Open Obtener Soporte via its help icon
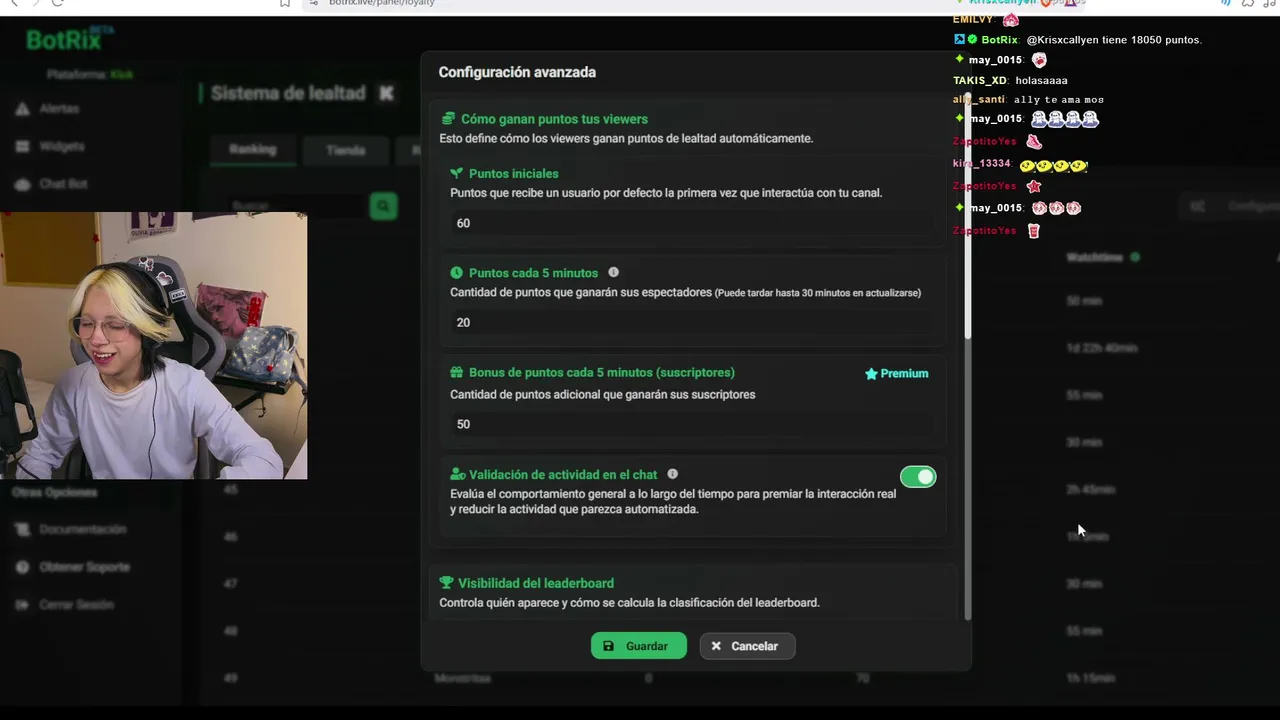This screenshot has height=720, width=1280. coord(22,567)
